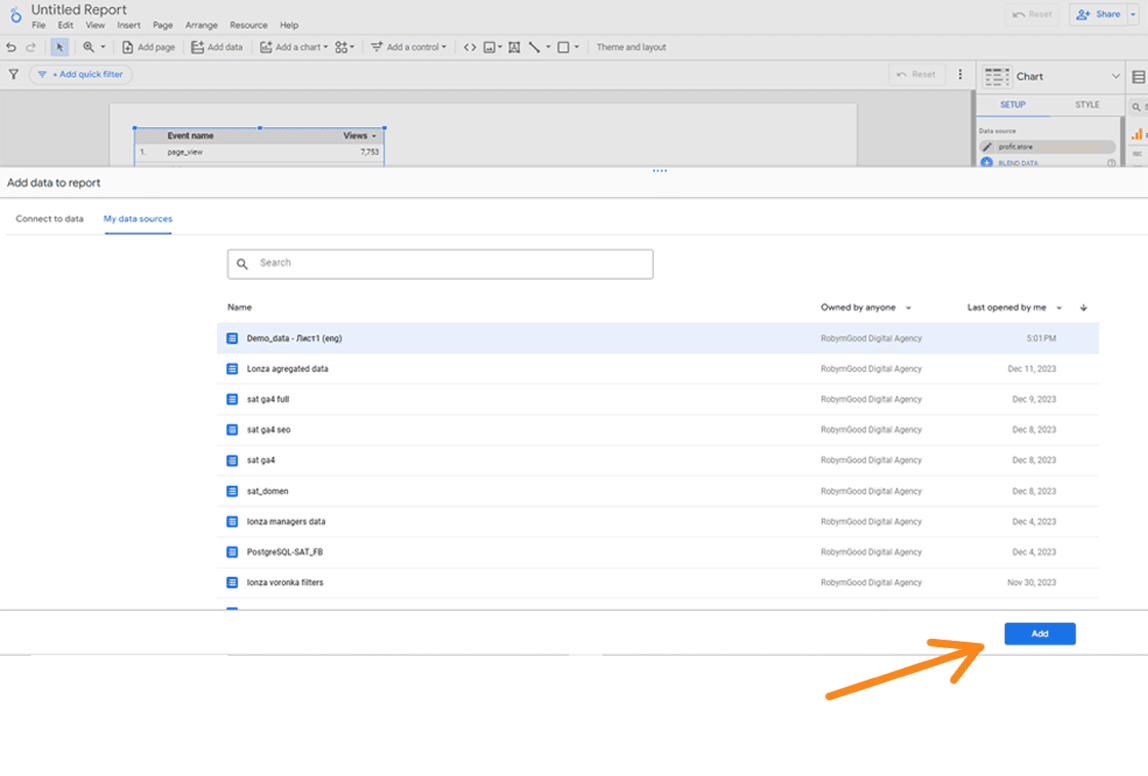Screen dimensions: 1148x776
Task: Toggle the data panel icon
Action: [1138, 77]
